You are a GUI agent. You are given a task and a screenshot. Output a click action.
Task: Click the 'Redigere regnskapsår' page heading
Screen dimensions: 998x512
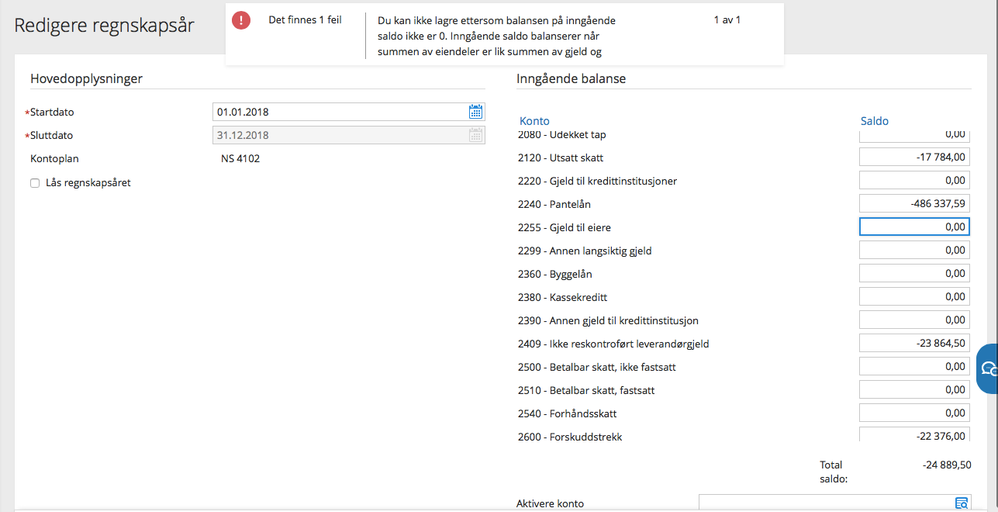click(x=104, y=26)
